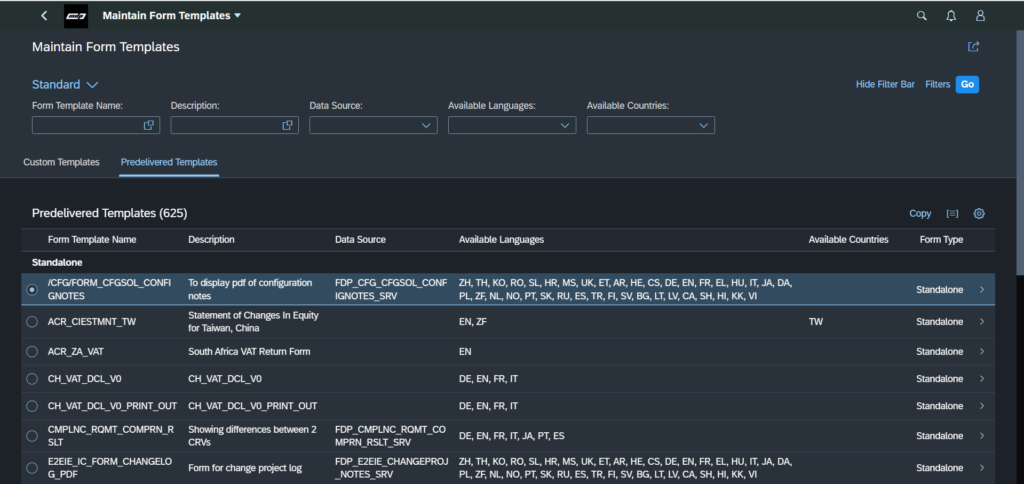Select the ACR_ZA_VAT row radio button
The image size is (1024, 484).
[x=33, y=352]
